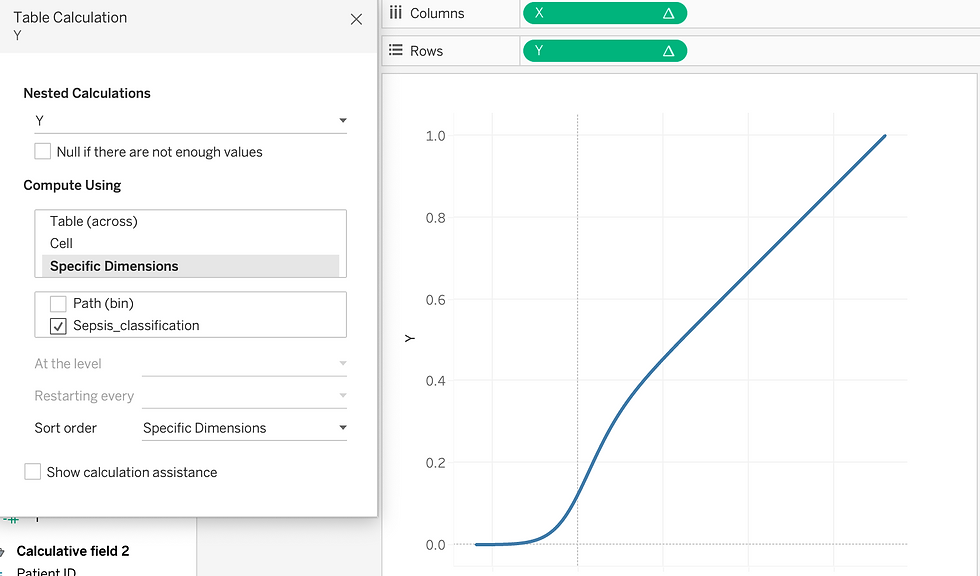Viewport: 980px width, 576px height.
Task: Open the Sort order dropdown
Action: pos(244,428)
